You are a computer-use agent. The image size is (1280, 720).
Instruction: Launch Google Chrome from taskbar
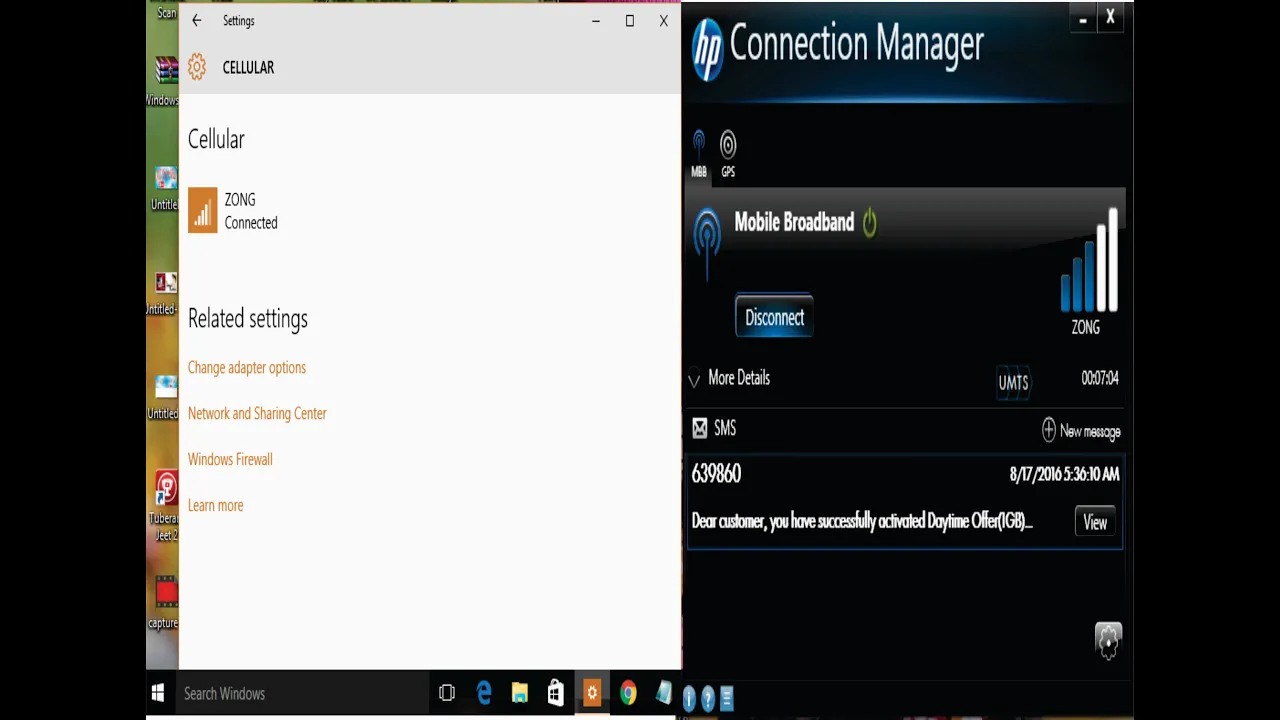coord(628,693)
